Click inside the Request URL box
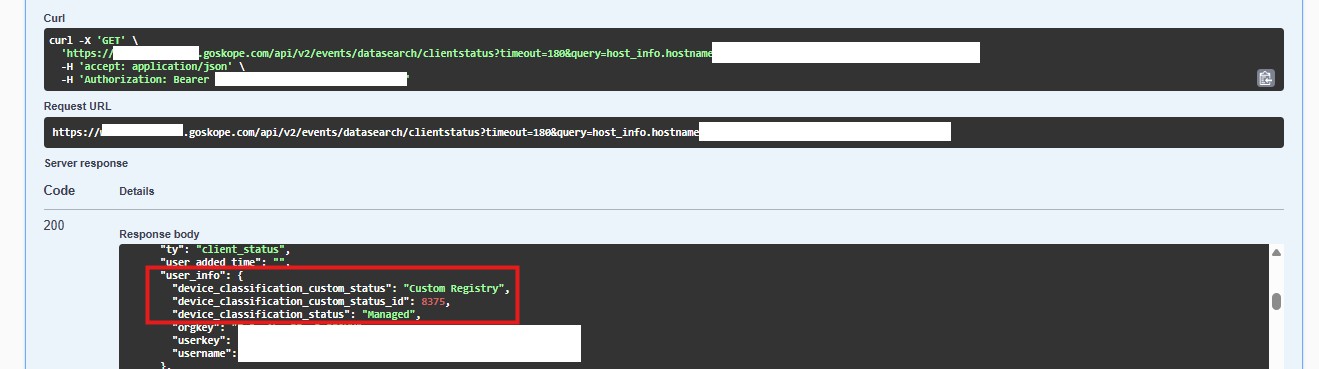 click(663, 132)
